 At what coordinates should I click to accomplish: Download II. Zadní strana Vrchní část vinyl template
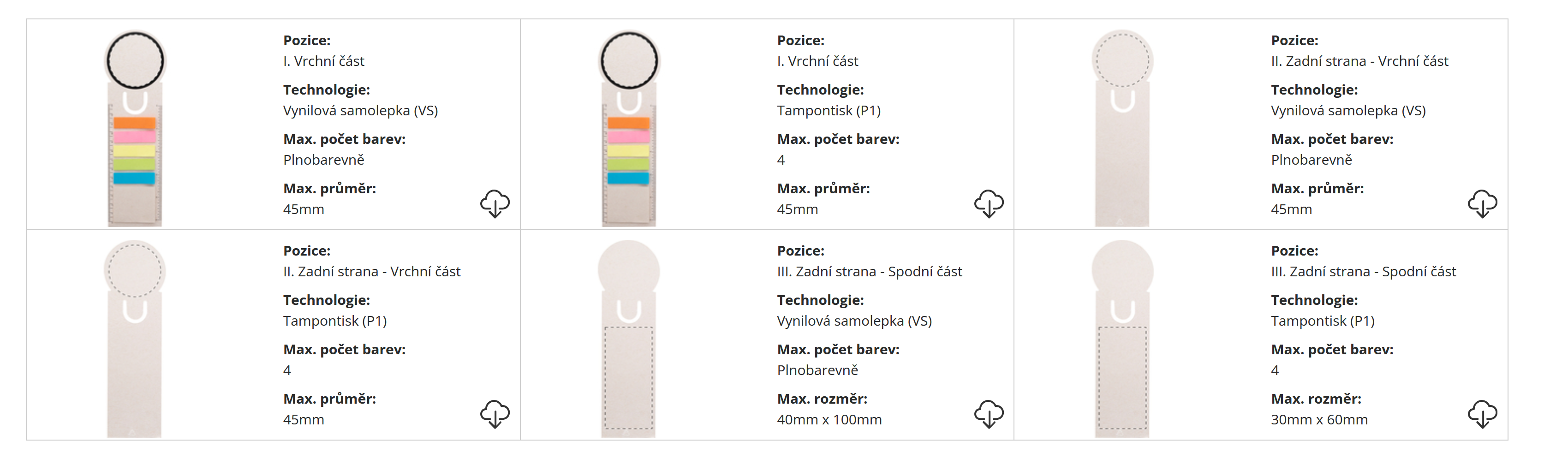[x=1482, y=203]
